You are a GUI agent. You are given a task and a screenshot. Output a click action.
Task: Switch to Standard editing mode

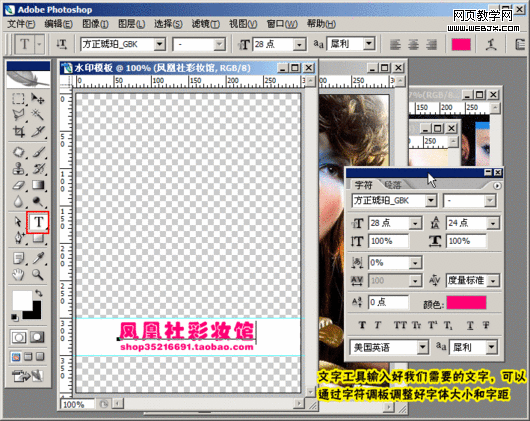19,337
